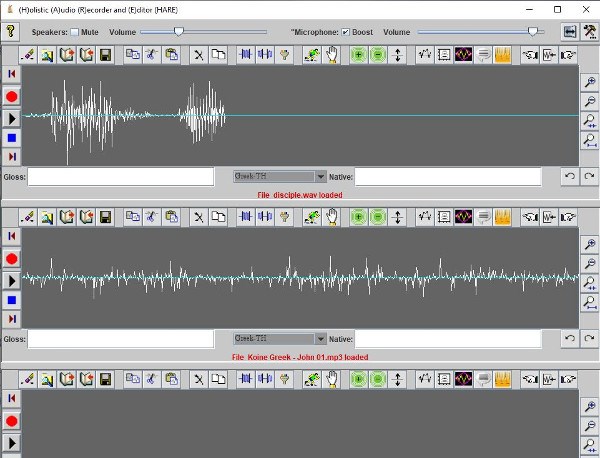Click the hand tool icon in second toolbar
The image size is (600, 458).
click(332, 217)
